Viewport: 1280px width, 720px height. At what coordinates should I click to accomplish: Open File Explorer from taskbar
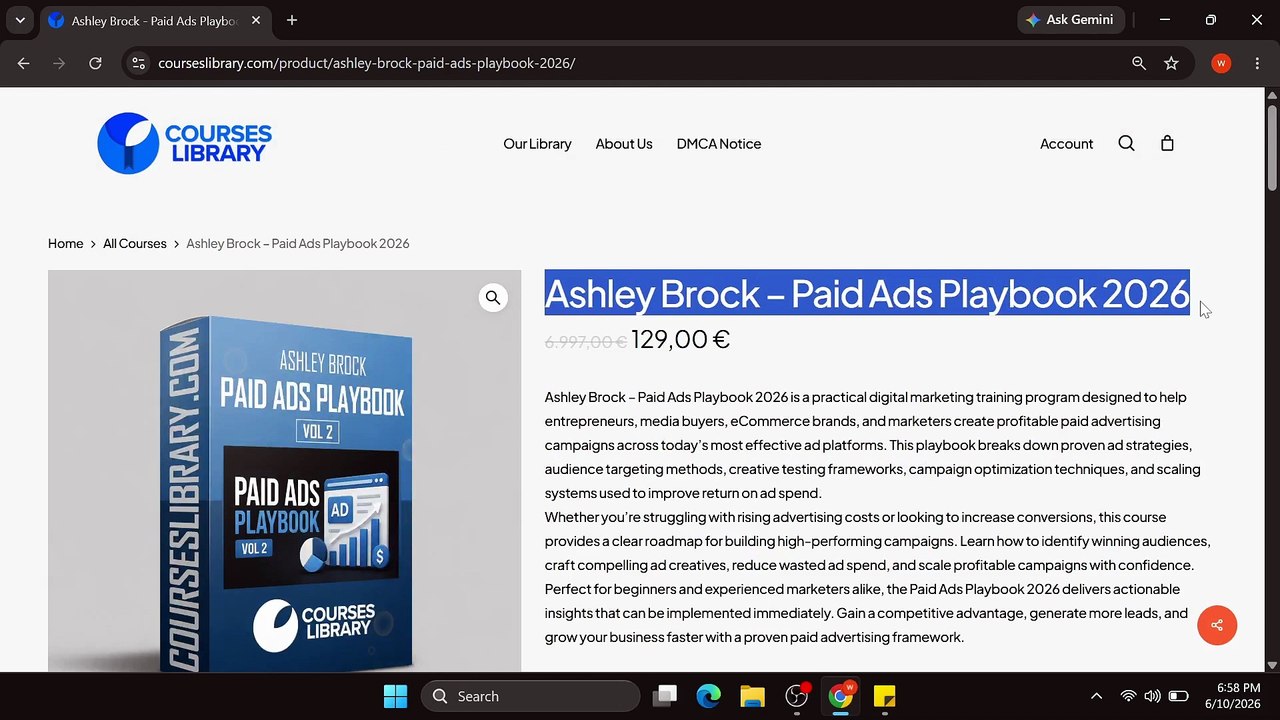pyautogui.click(x=753, y=696)
